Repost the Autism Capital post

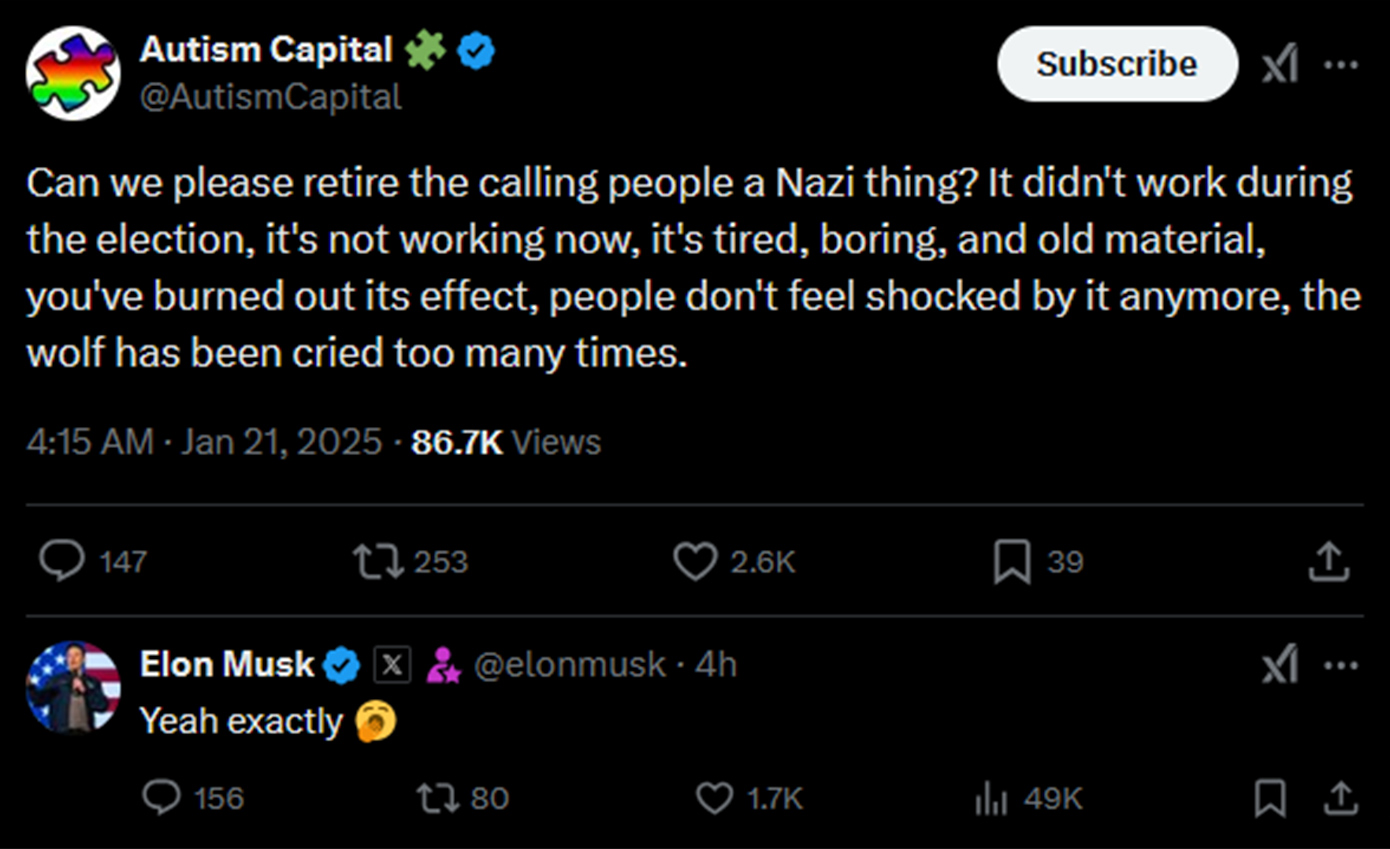click(x=379, y=561)
